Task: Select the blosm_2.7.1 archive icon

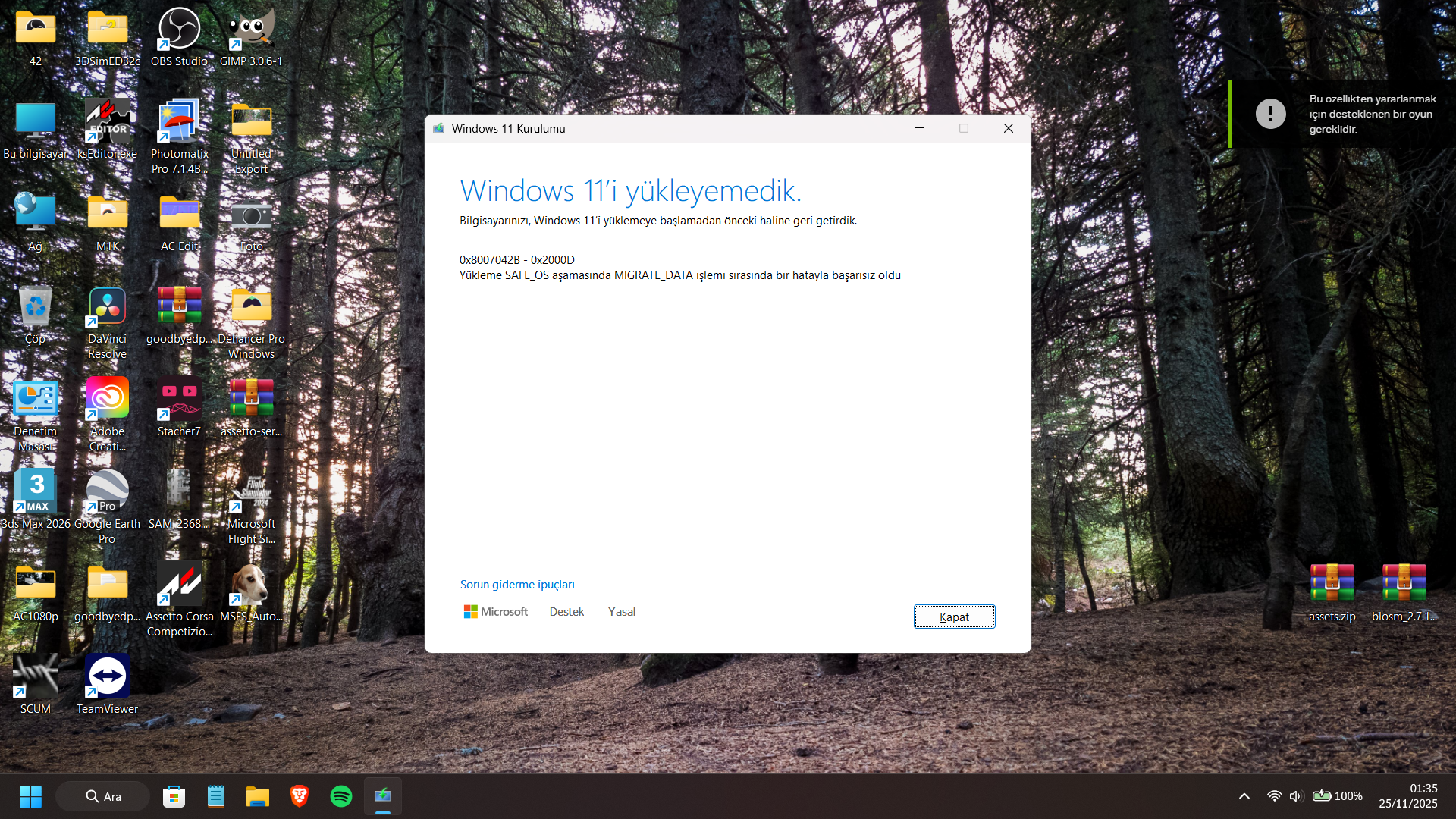Action: tap(1404, 584)
